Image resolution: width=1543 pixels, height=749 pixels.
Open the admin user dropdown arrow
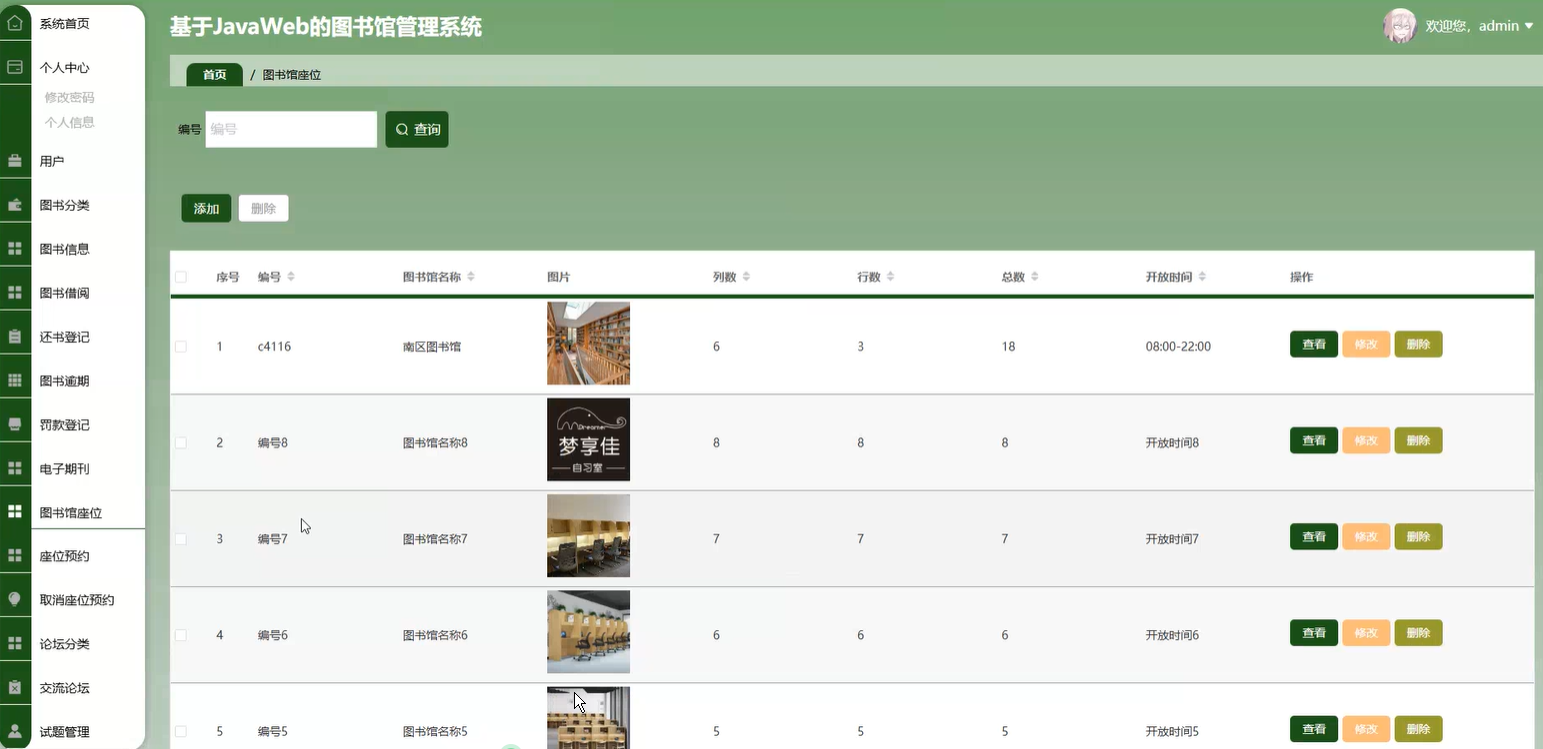(x=1529, y=26)
